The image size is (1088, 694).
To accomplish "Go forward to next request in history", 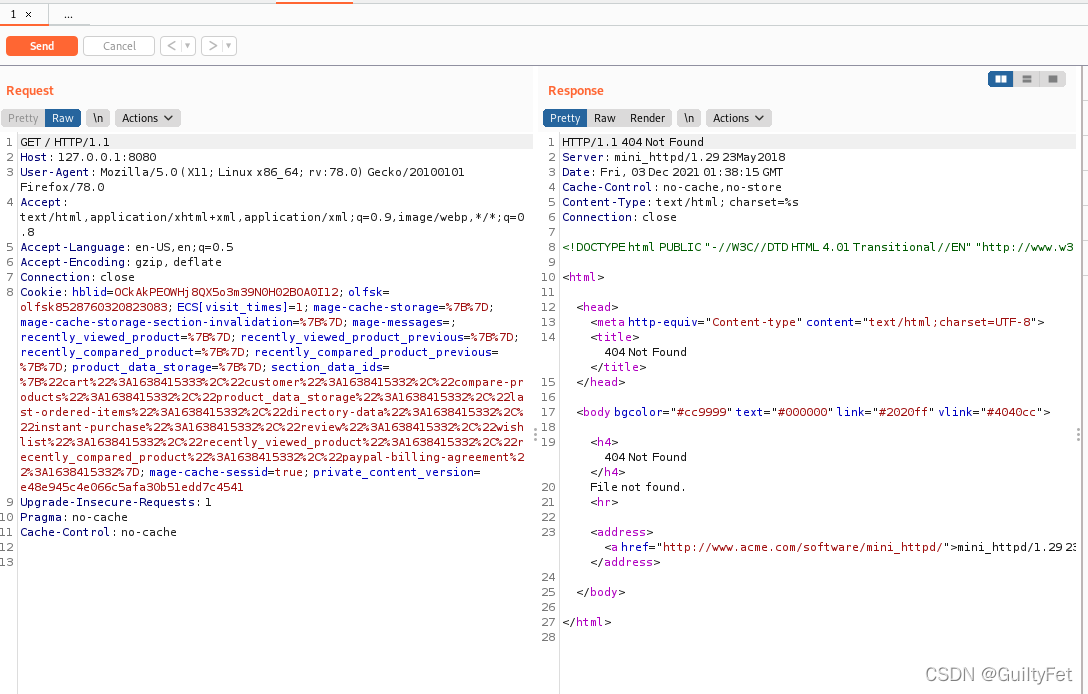I will [x=212, y=46].
